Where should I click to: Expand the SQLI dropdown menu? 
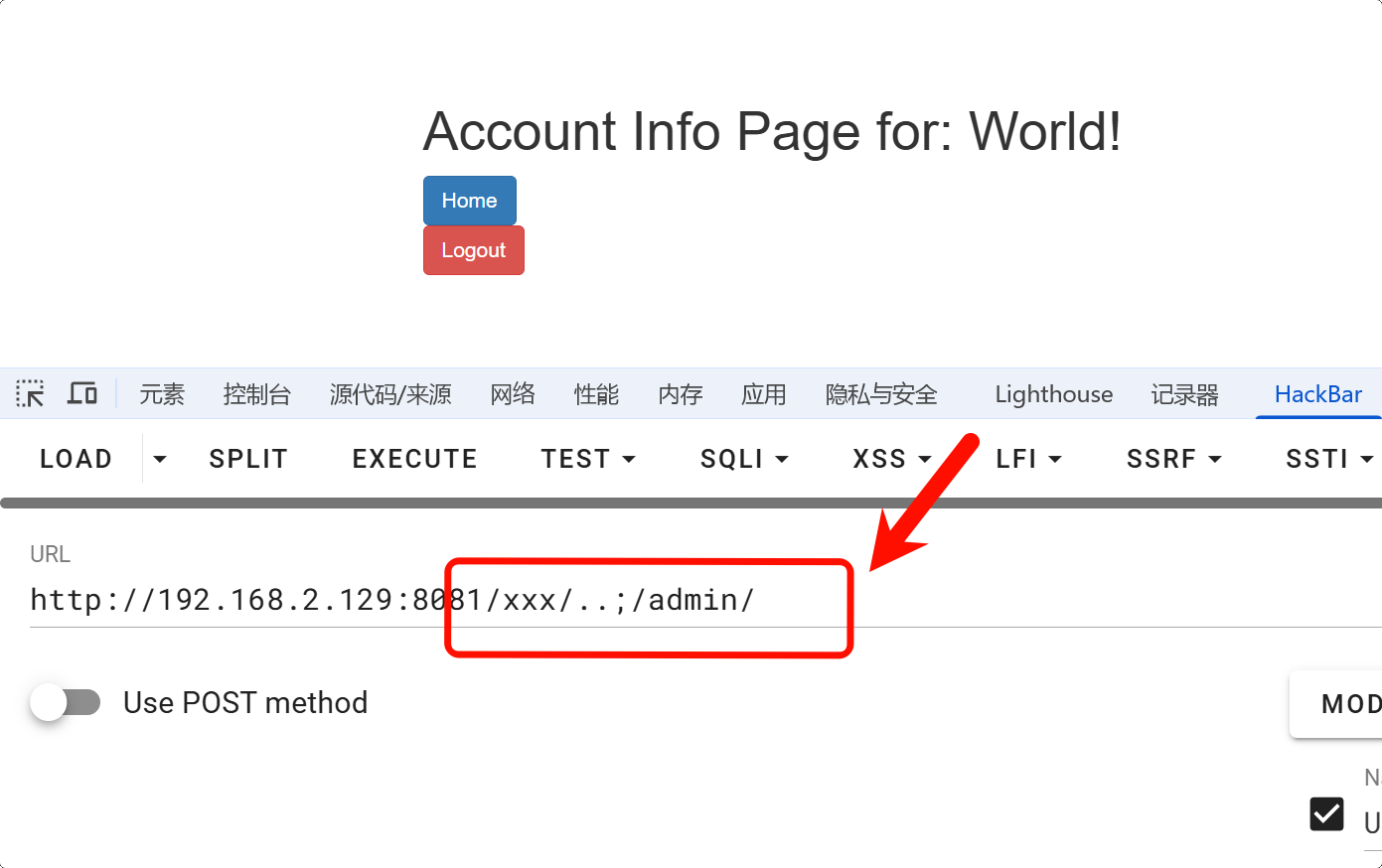click(x=744, y=459)
